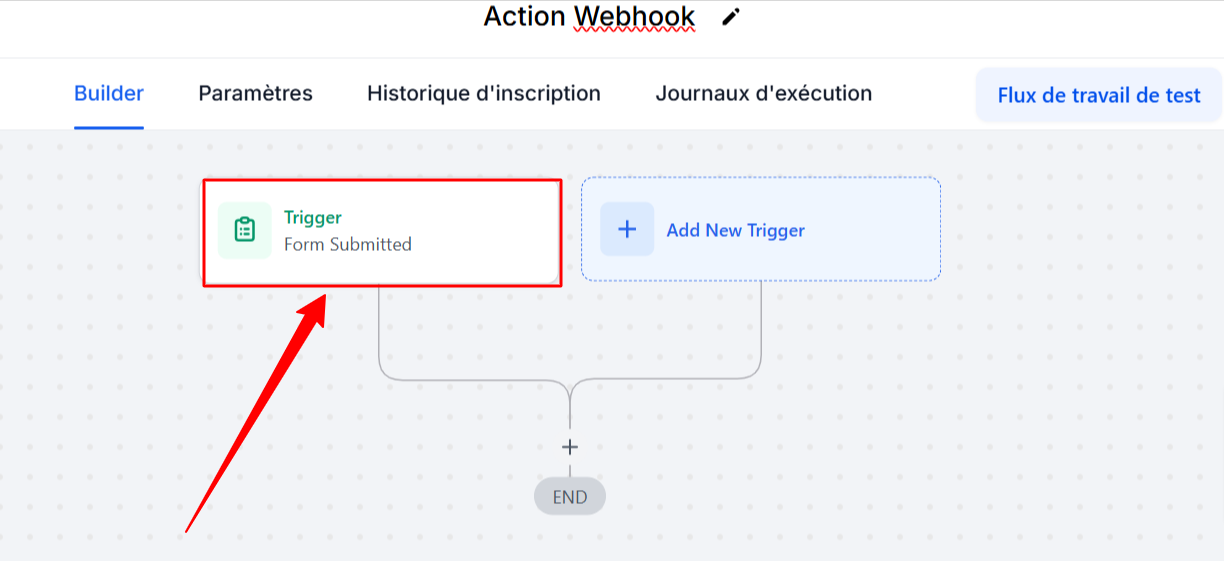The height and width of the screenshot is (561, 1224).
Task: Click the Add New Trigger label
Action: 736,230
